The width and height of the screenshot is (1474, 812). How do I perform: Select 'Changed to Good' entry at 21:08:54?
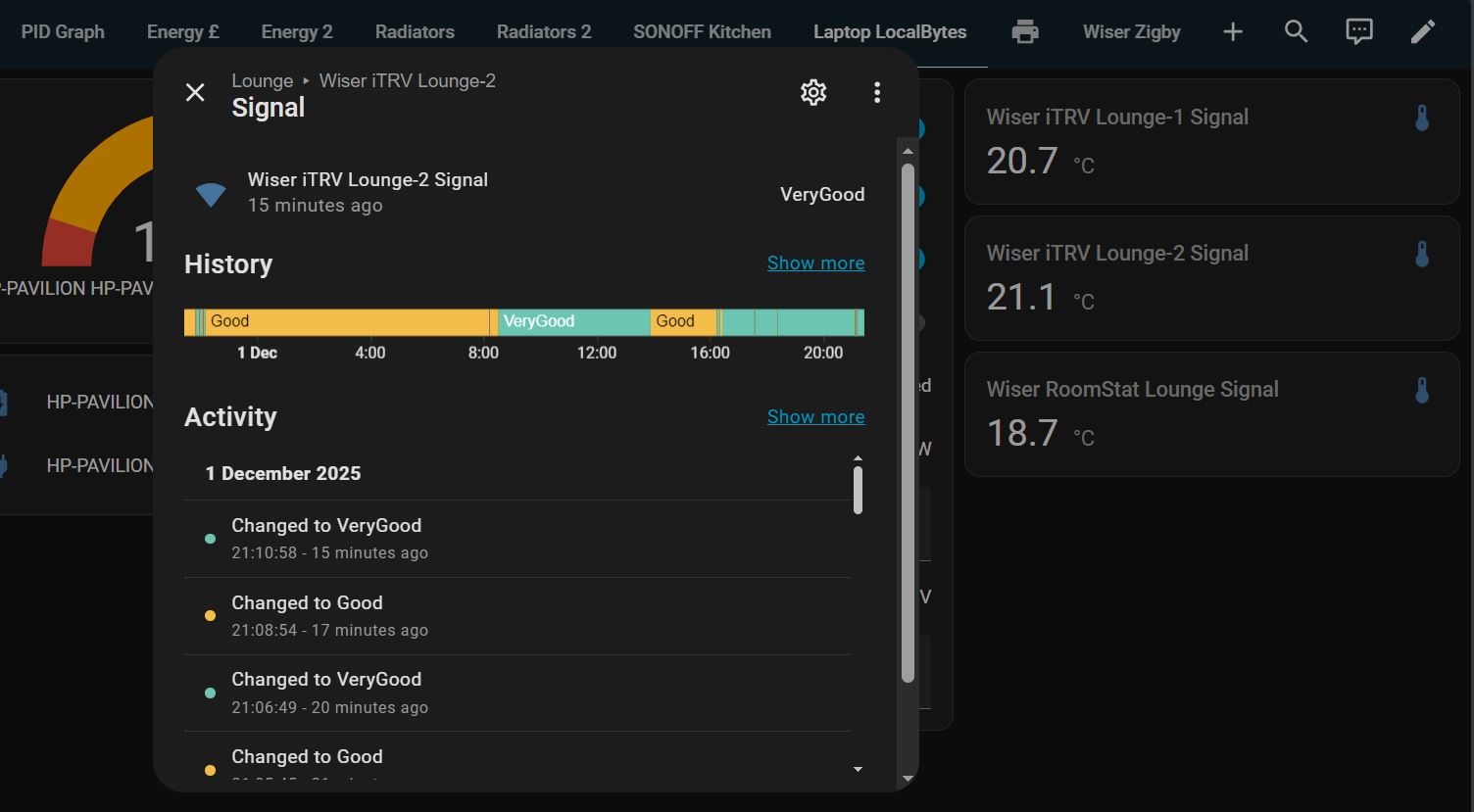[517, 616]
